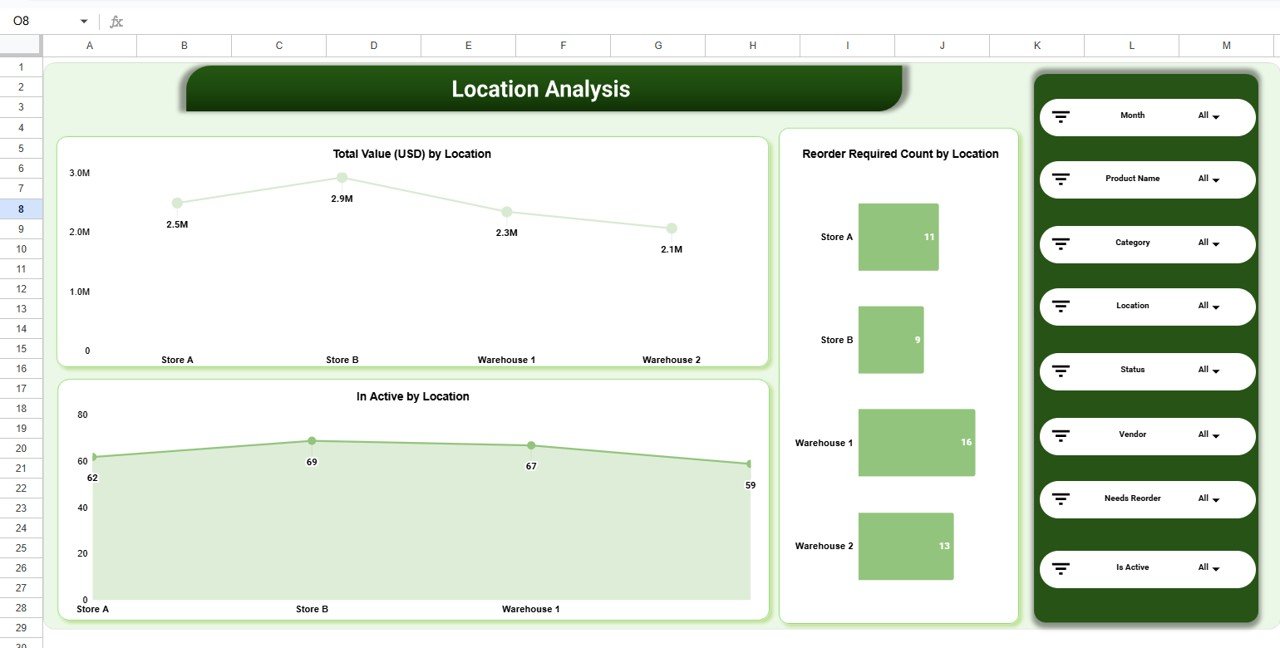The height and width of the screenshot is (648, 1280).
Task: Click the filter icon on the Status slicer
Action: (x=1061, y=371)
